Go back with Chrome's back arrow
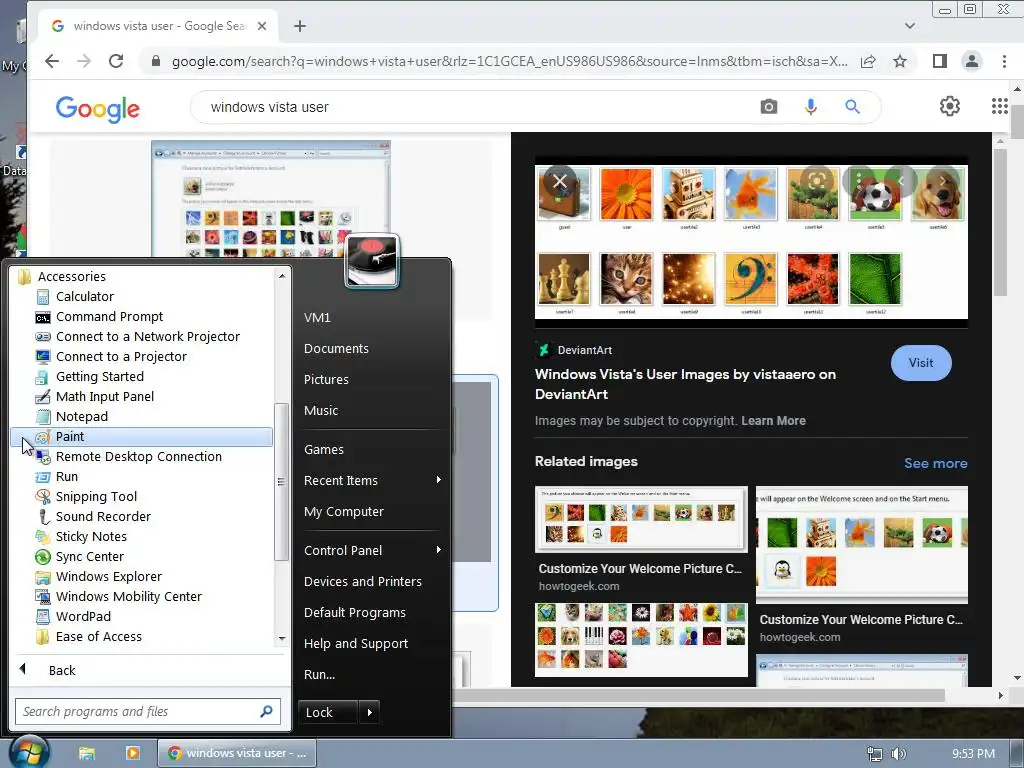Image resolution: width=1024 pixels, height=768 pixels. [52, 61]
